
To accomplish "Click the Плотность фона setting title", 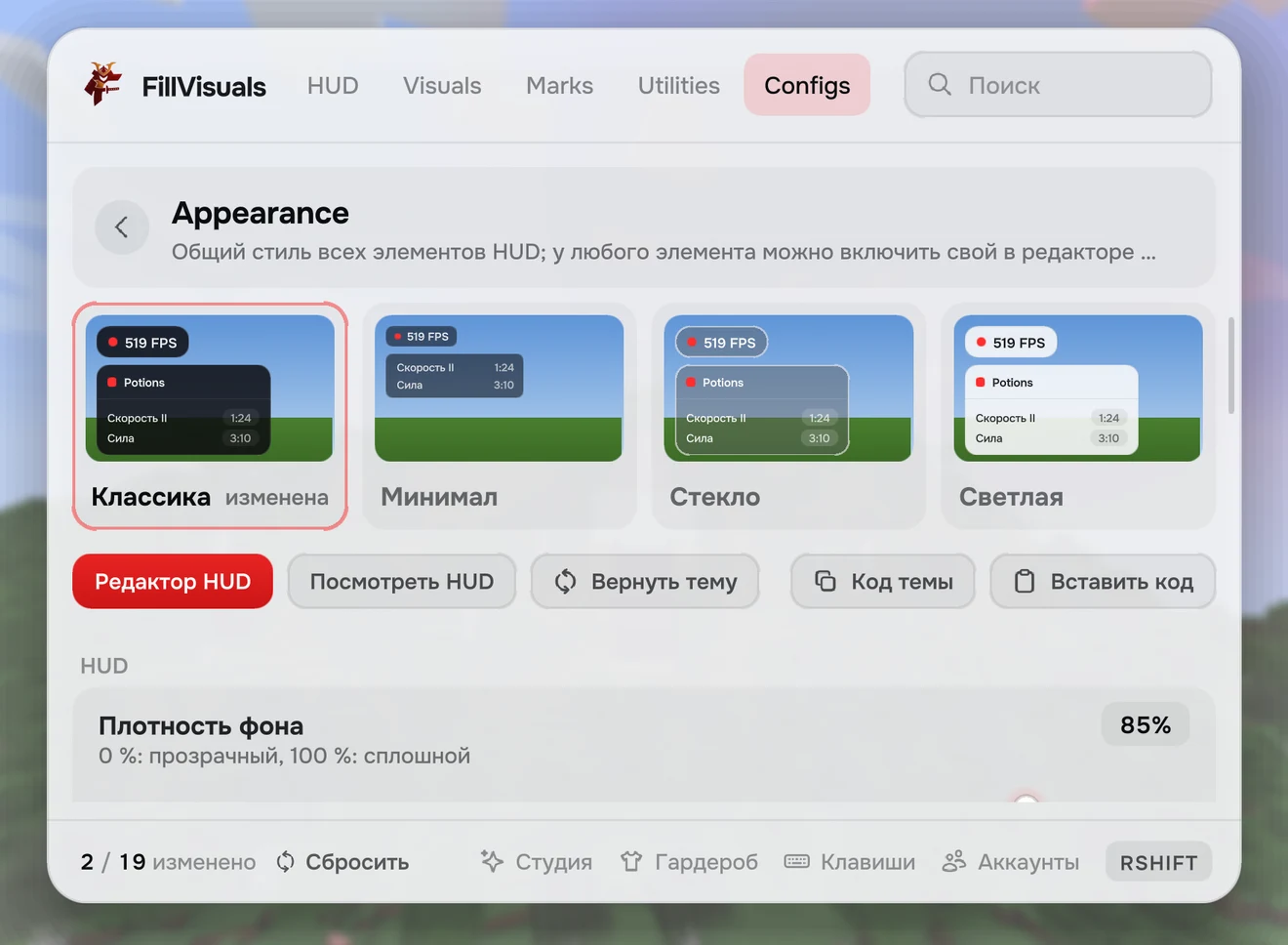I will click(201, 726).
